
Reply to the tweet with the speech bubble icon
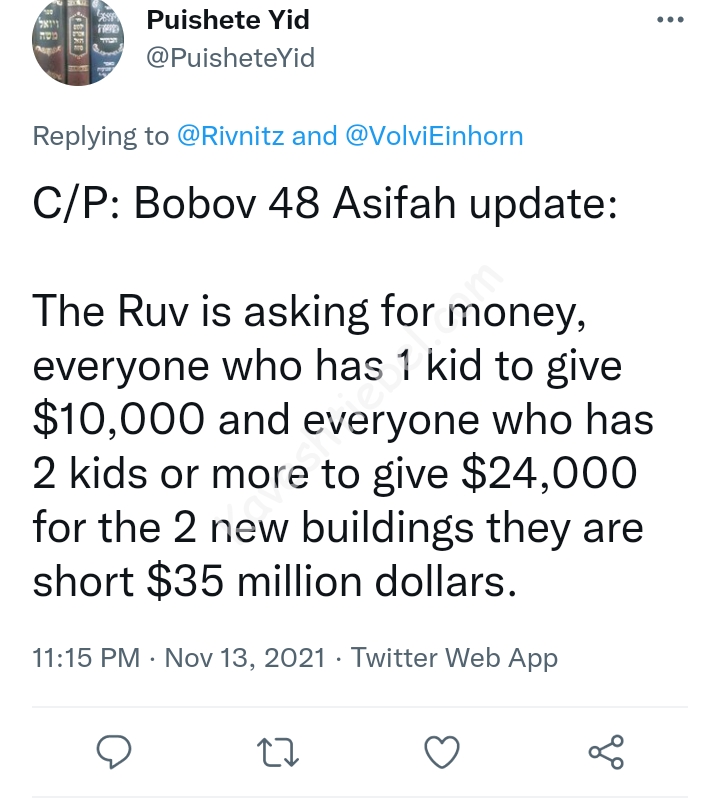click(116, 751)
